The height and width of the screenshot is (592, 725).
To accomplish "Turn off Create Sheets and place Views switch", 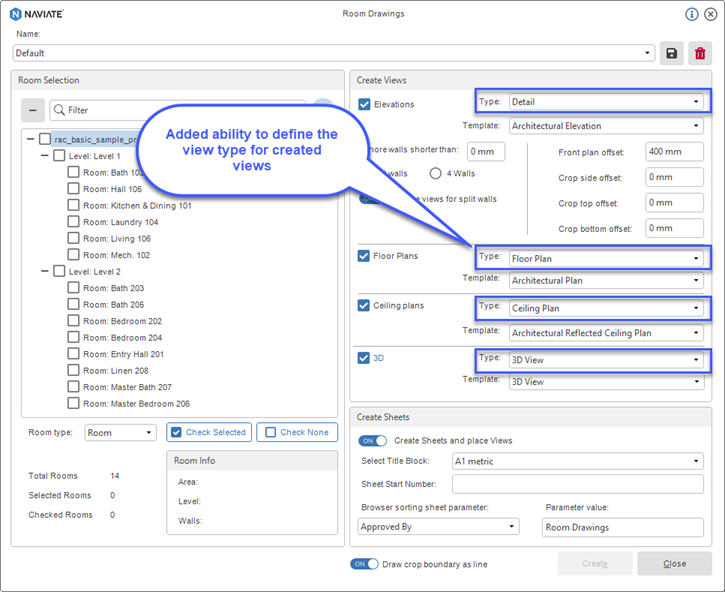I will (x=373, y=441).
